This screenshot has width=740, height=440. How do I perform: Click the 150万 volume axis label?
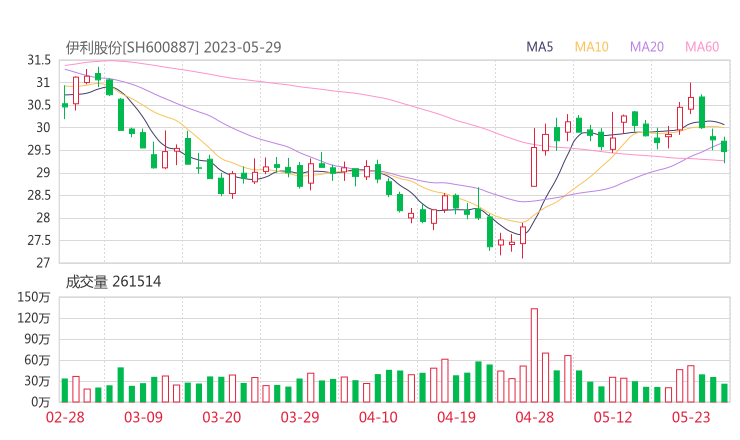34,297
